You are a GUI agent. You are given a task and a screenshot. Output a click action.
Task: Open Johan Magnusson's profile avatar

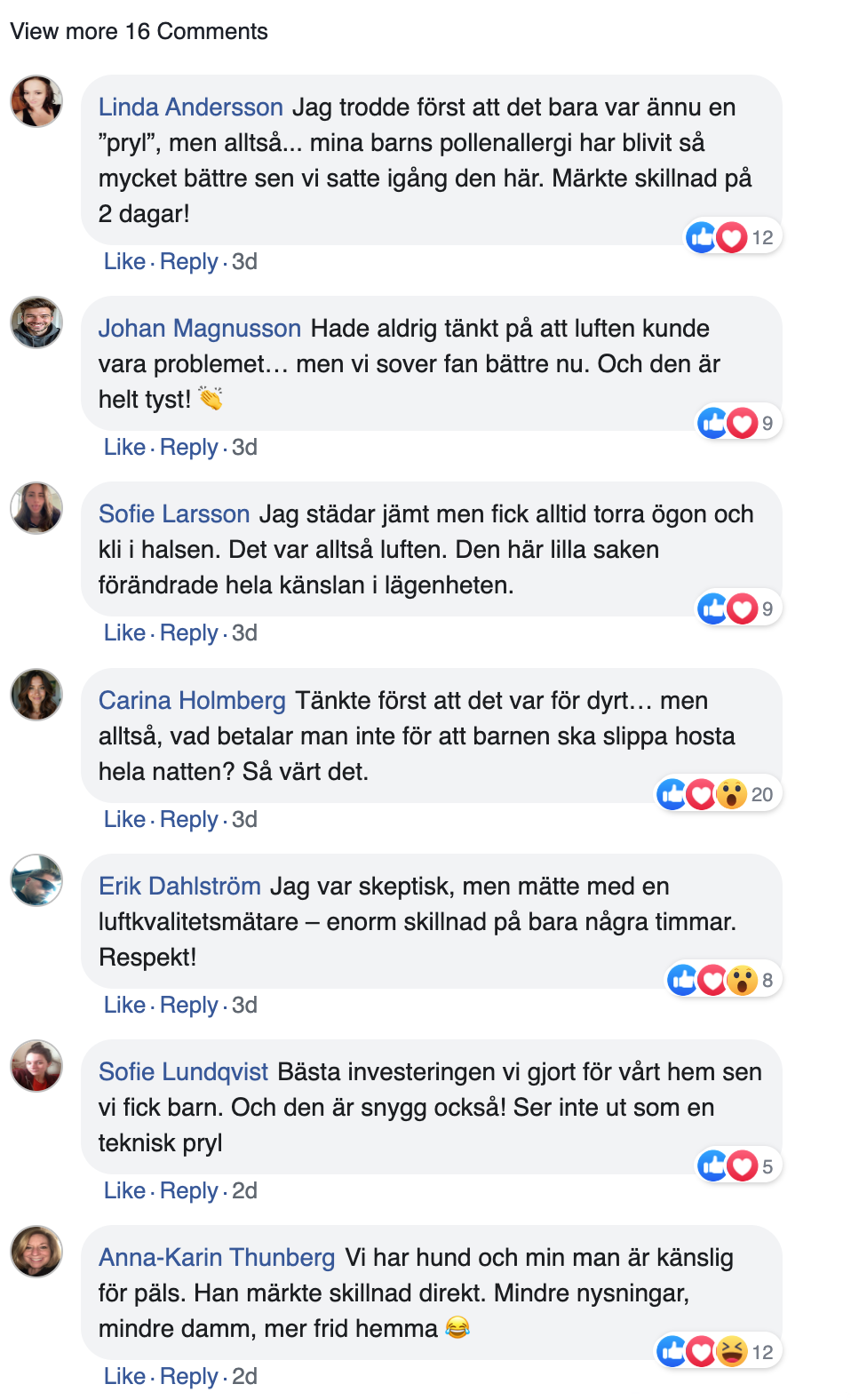click(36, 322)
